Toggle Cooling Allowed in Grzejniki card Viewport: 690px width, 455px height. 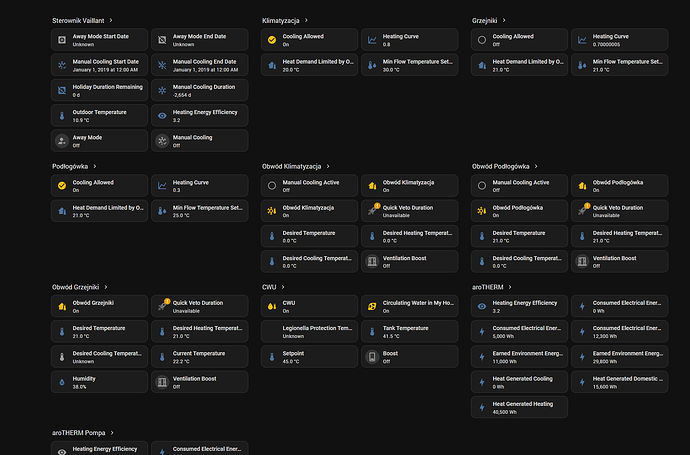coord(482,40)
